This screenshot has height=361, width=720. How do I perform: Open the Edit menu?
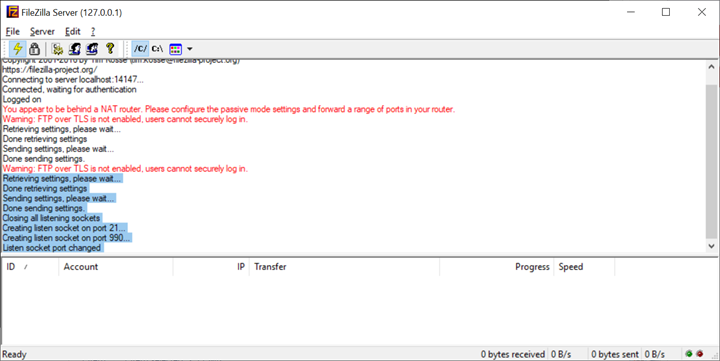tap(73, 31)
